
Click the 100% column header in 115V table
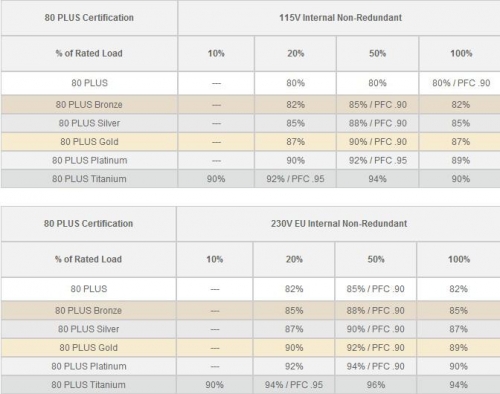click(461, 53)
